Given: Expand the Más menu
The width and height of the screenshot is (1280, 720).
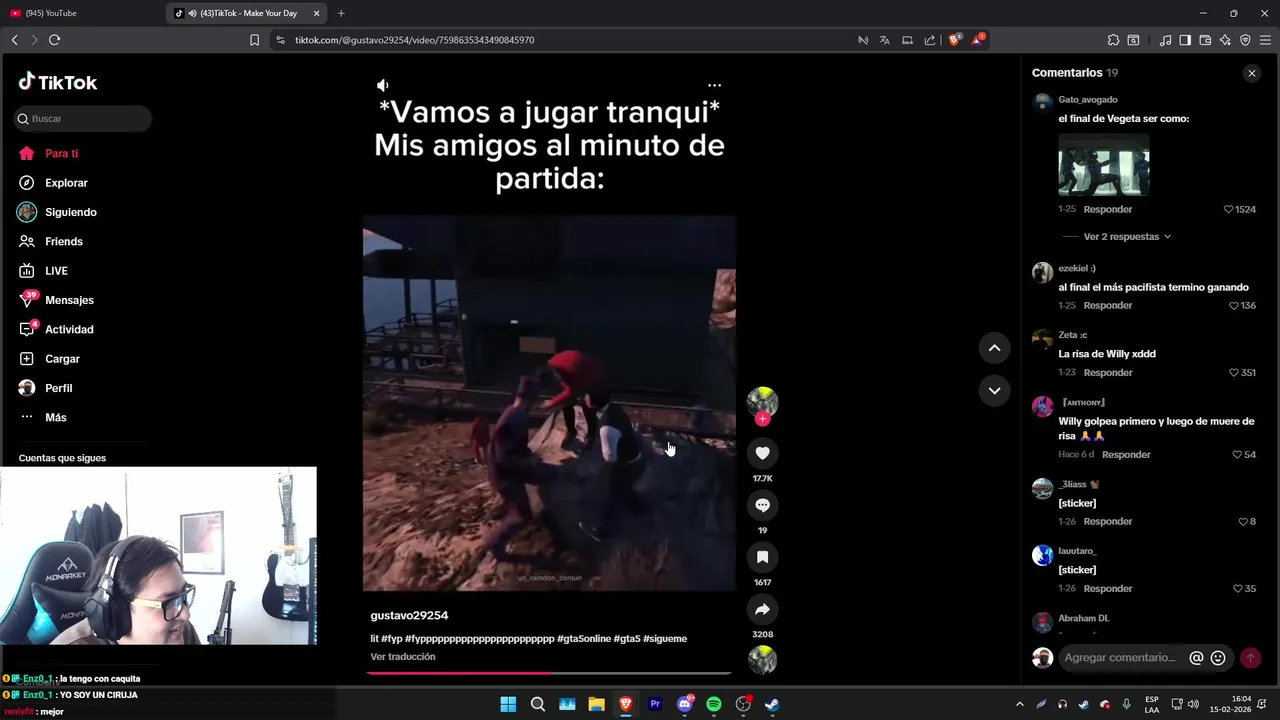Looking at the screenshot, I should pyautogui.click(x=42, y=417).
